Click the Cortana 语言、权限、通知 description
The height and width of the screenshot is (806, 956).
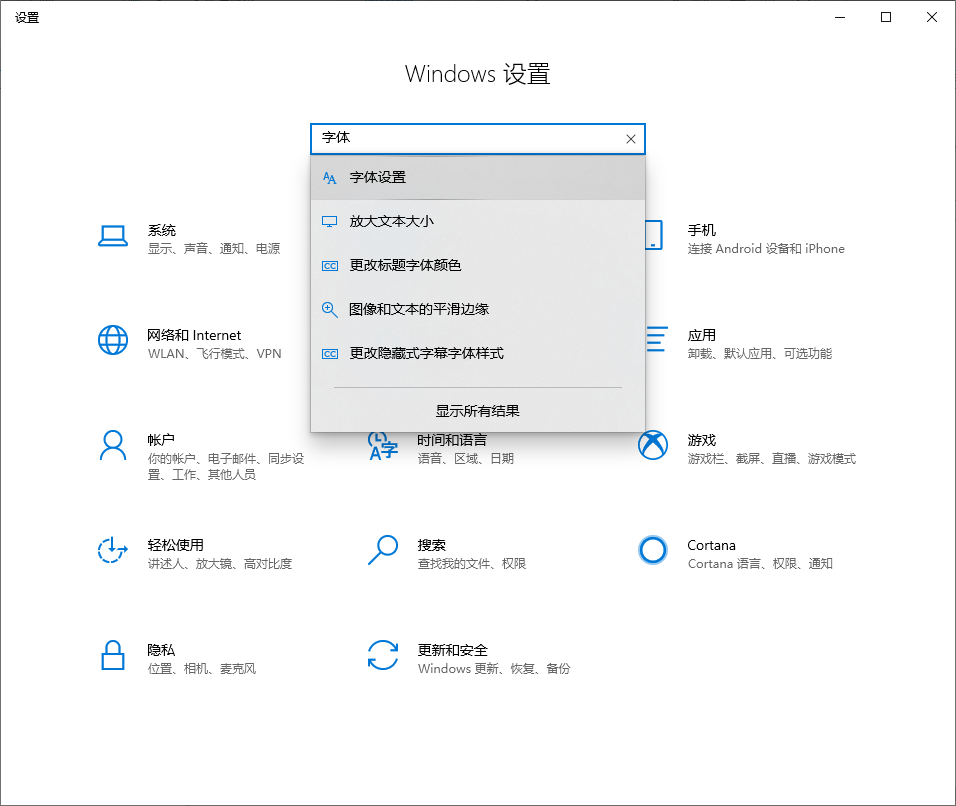(x=760, y=564)
